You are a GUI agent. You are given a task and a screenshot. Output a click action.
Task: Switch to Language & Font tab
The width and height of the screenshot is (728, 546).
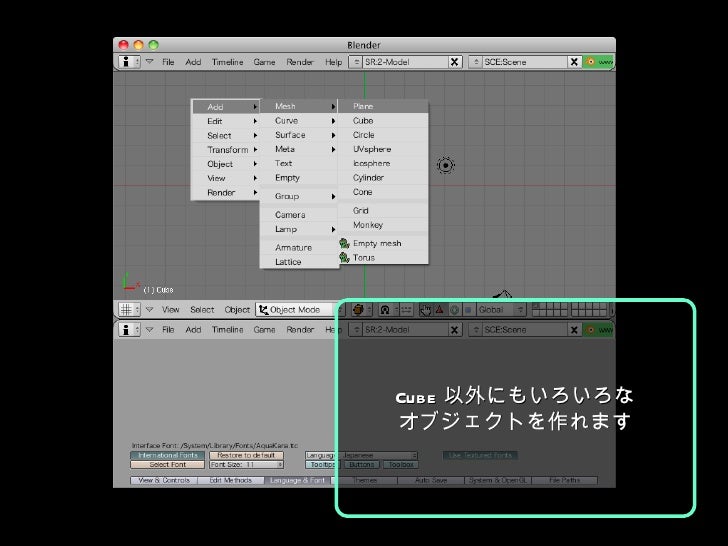tap(298, 480)
